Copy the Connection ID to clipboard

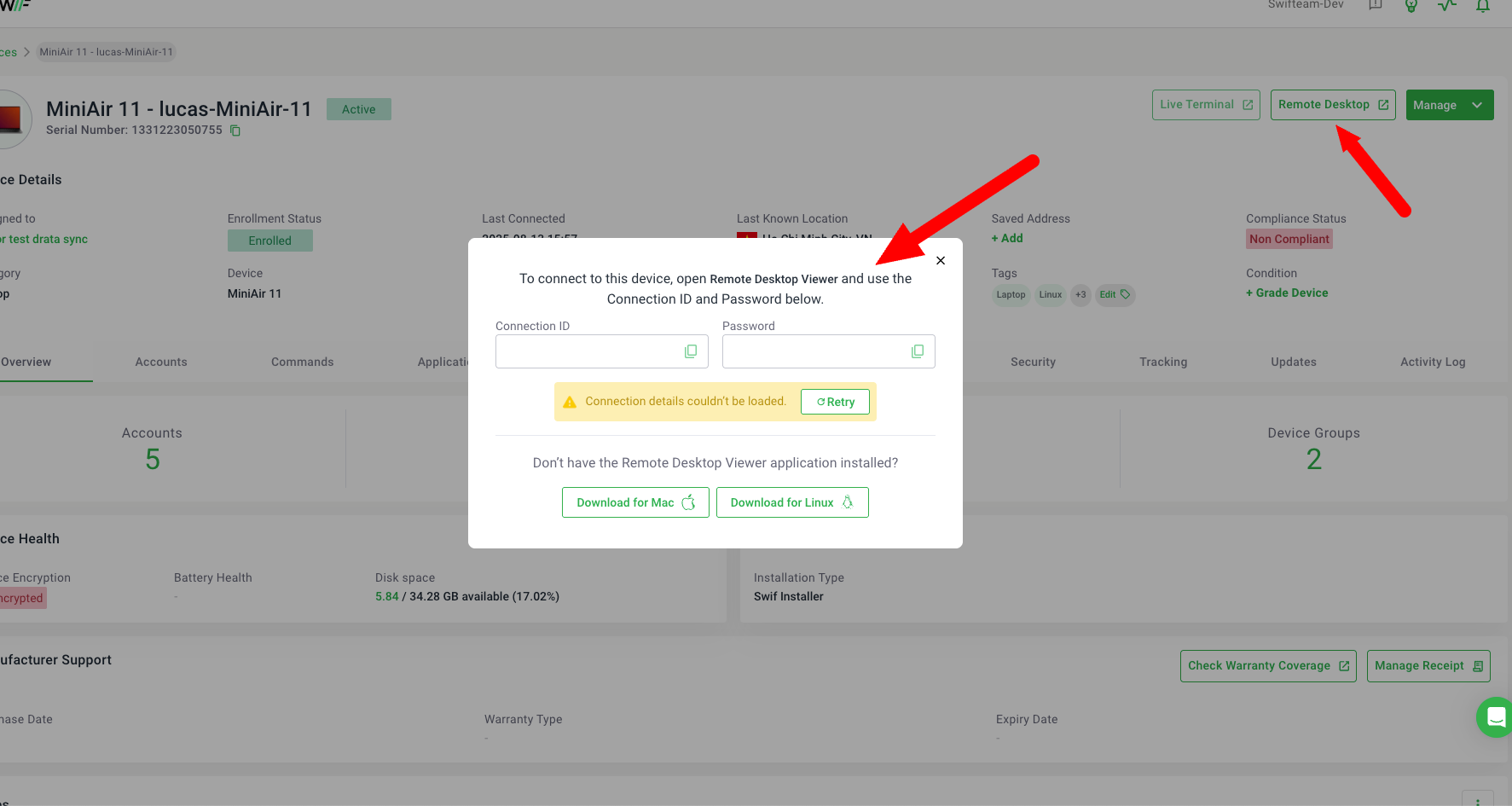click(691, 351)
